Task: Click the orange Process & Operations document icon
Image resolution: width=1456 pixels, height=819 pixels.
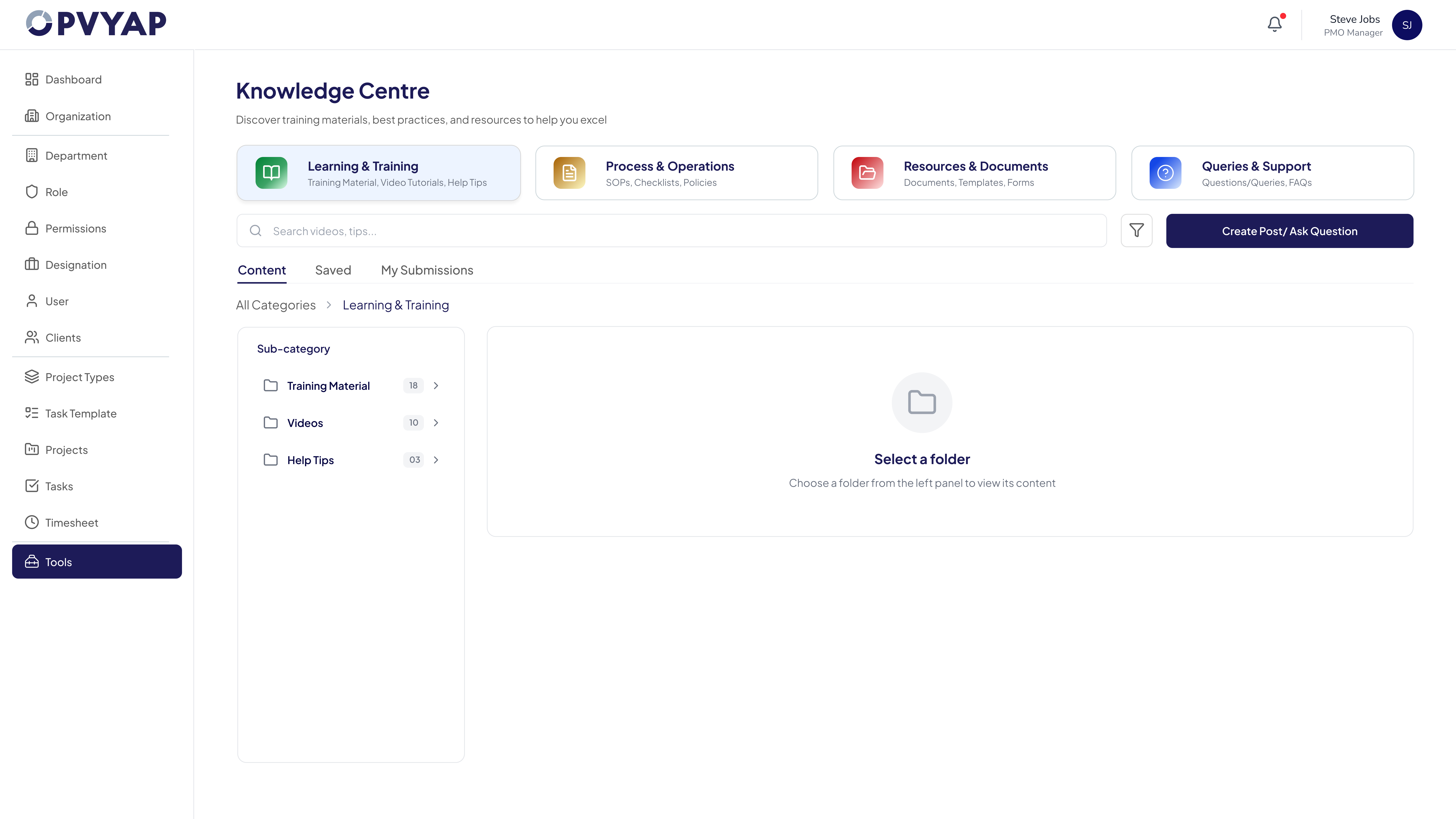Action: pyautogui.click(x=569, y=173)
